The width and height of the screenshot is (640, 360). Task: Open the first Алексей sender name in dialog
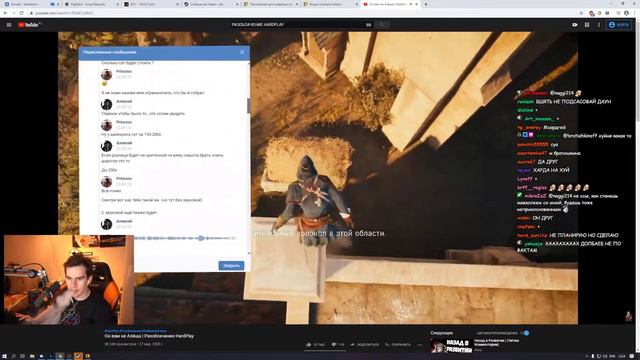[x=124, y=101]
